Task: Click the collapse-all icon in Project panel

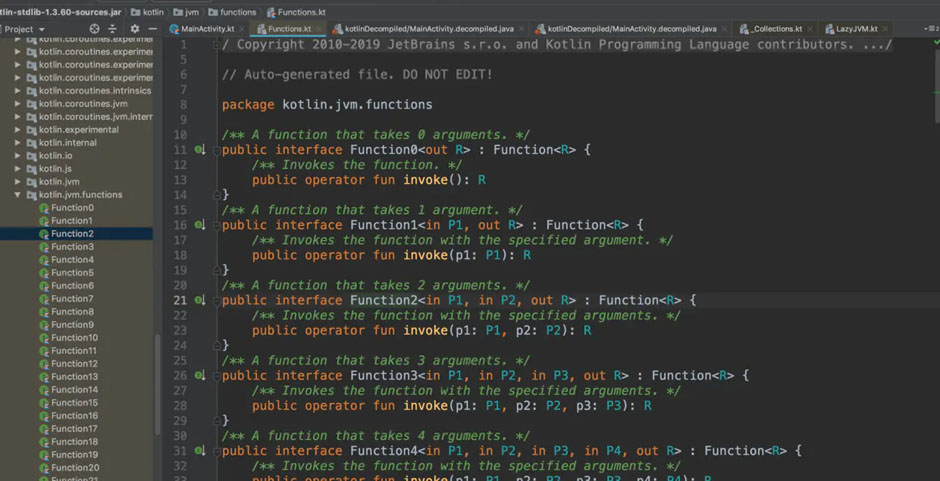Action: tap(114, 29)
